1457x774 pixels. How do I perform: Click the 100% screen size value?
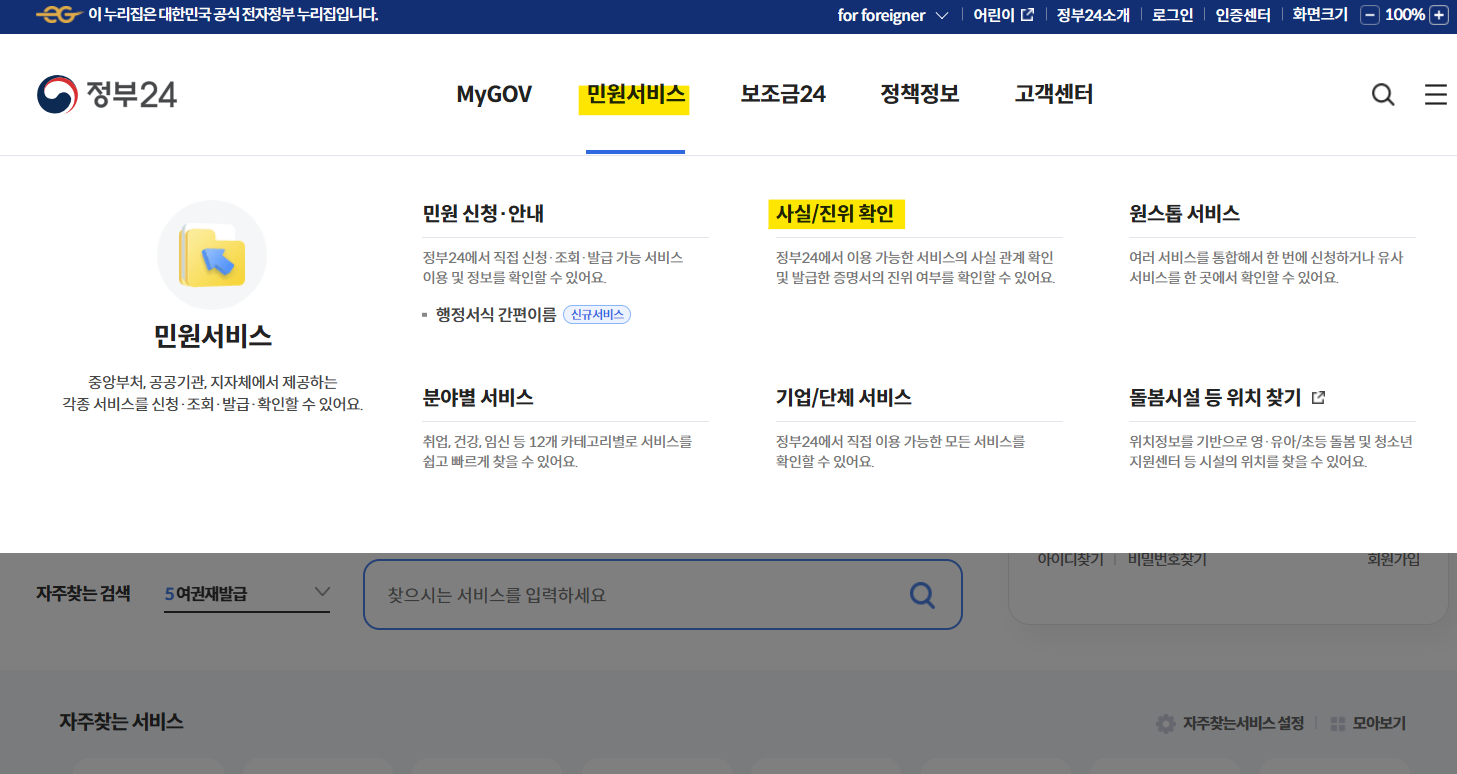coord(1405,15)
